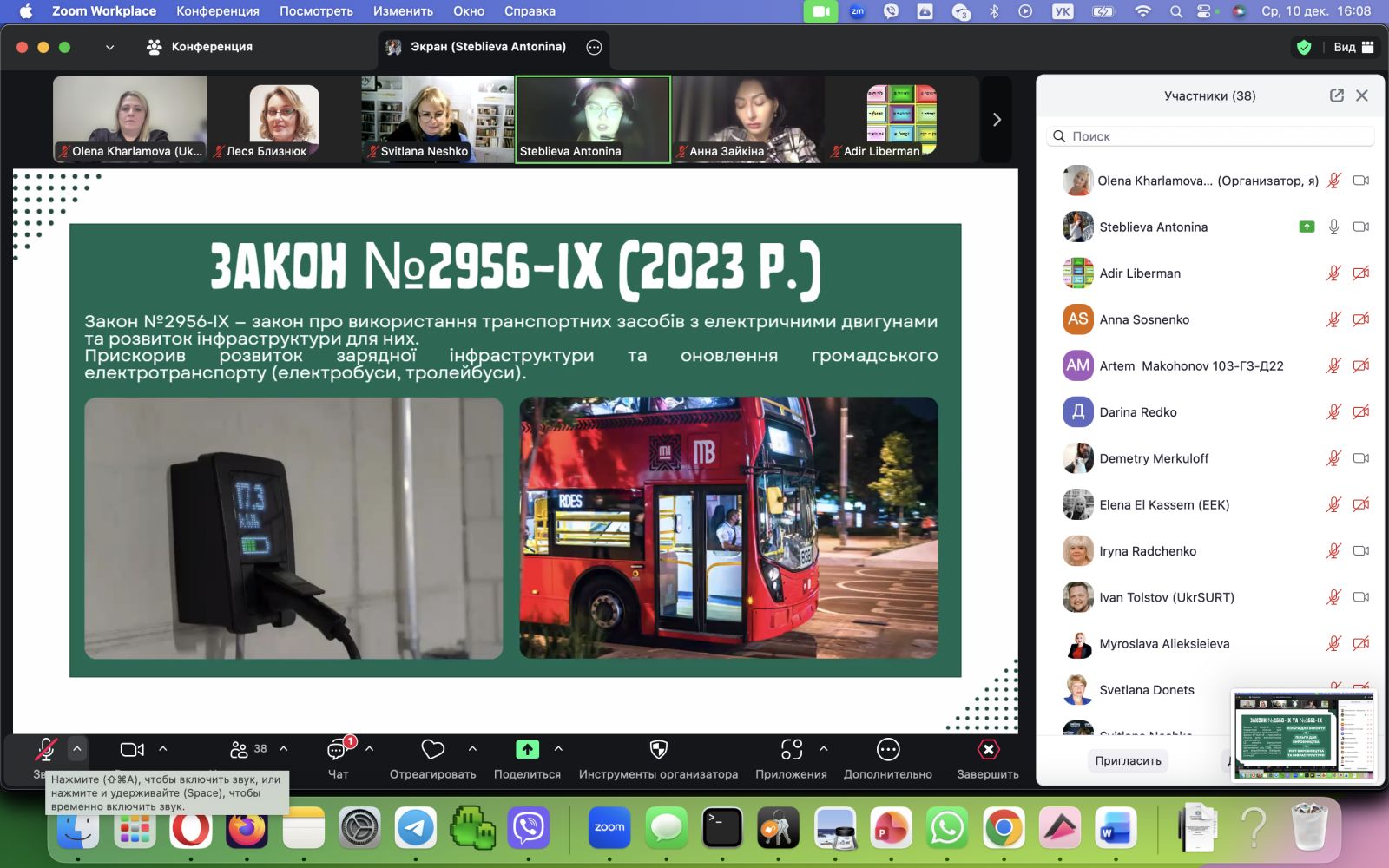Open the More options ellipsis icon
This screenshot has height=868, width=1389.
[887, 750]
